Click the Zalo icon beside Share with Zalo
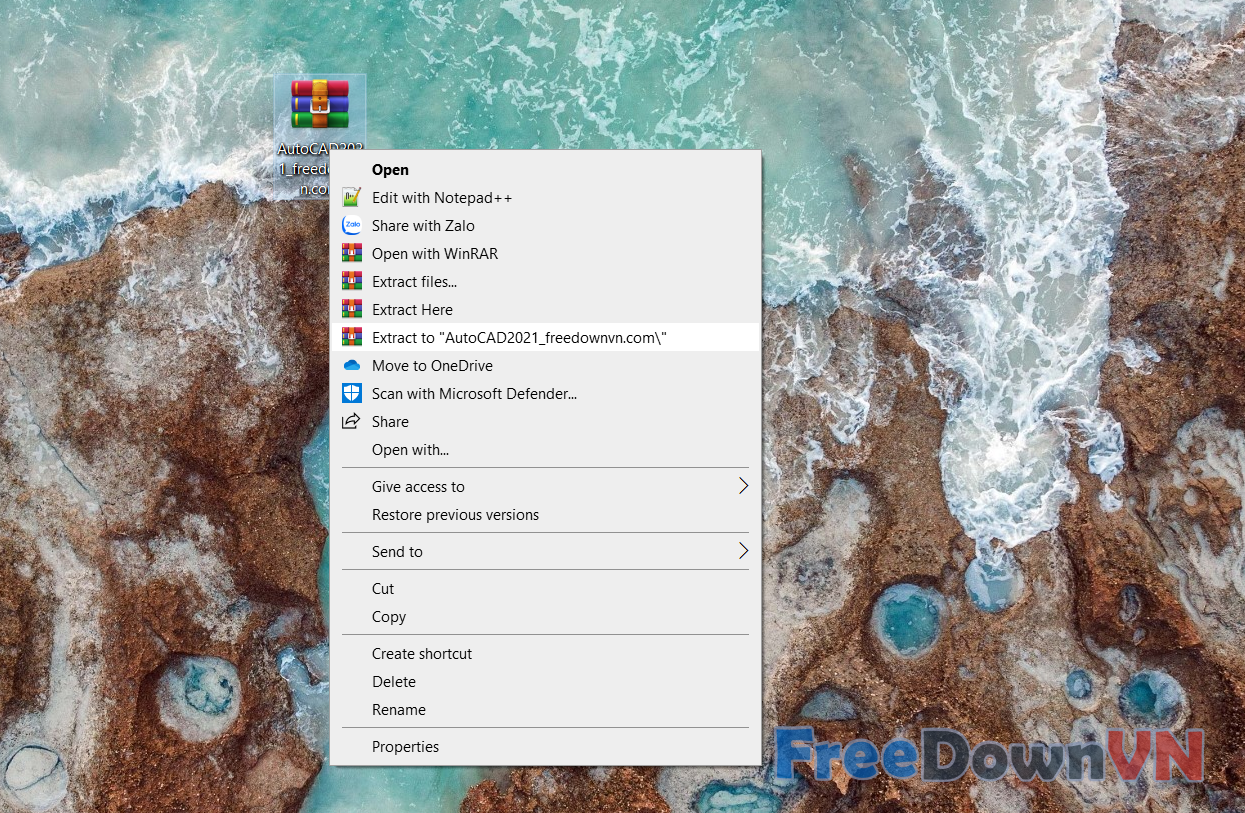This screenshot has width=1245, height=813. pyautogui.click(x=351, y=226)
